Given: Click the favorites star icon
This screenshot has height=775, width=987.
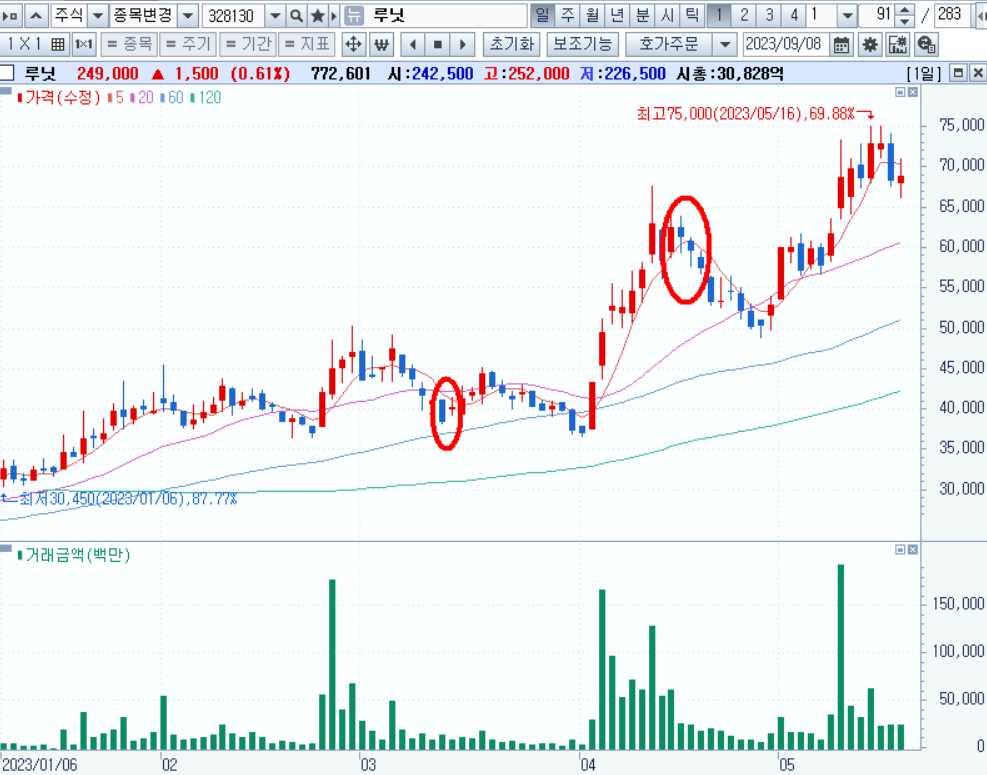Looking at the screenshot, I should point(318,15).
